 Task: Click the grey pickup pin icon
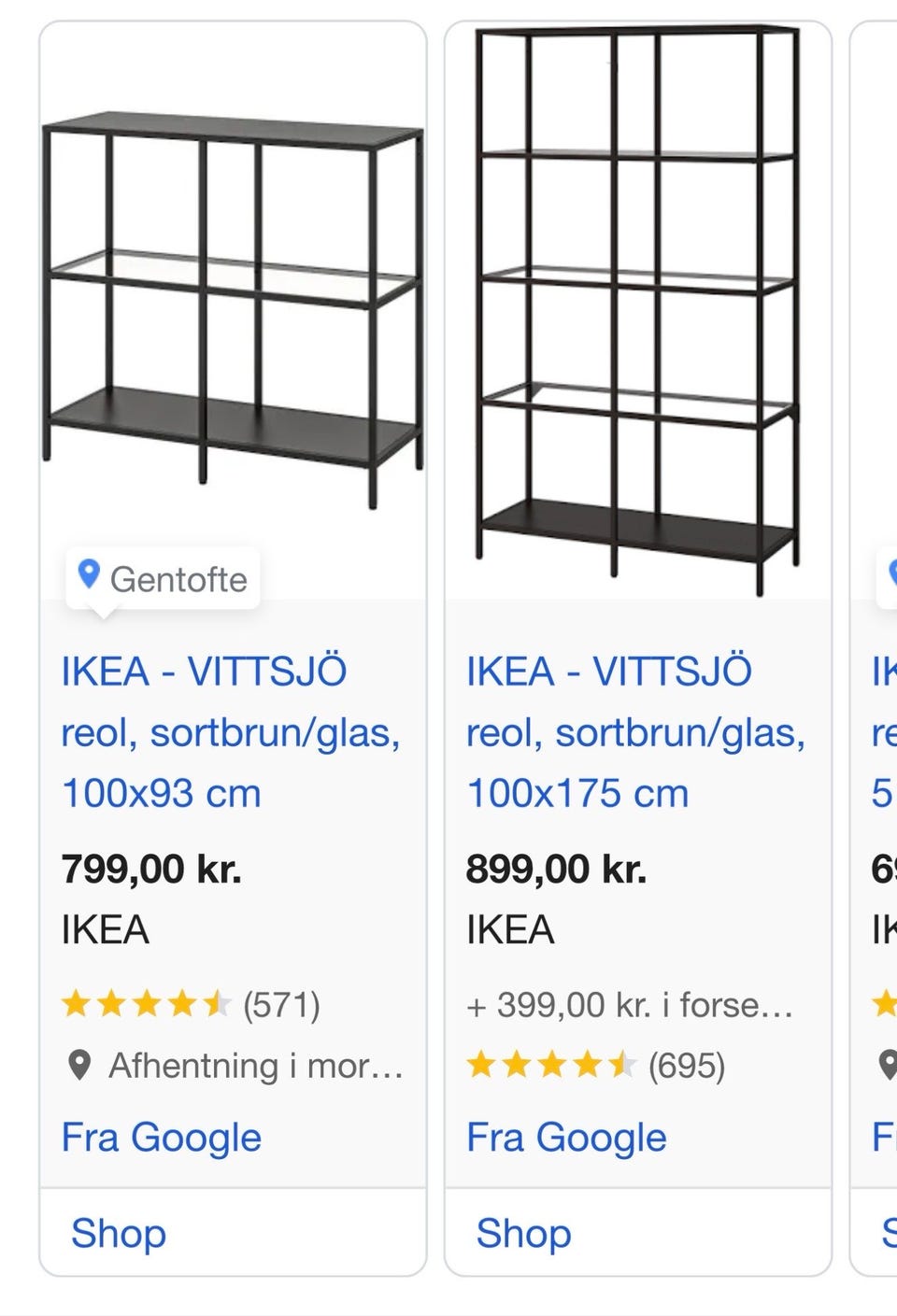pos(80,1065)
